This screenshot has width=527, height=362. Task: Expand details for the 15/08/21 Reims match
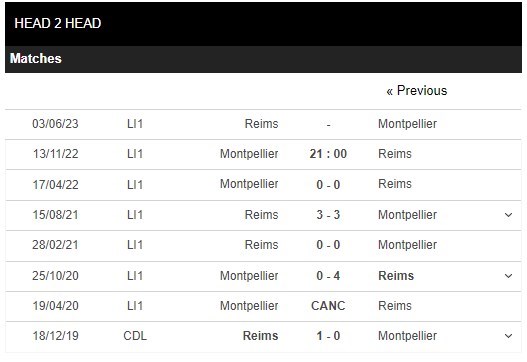tap(509, 215)
